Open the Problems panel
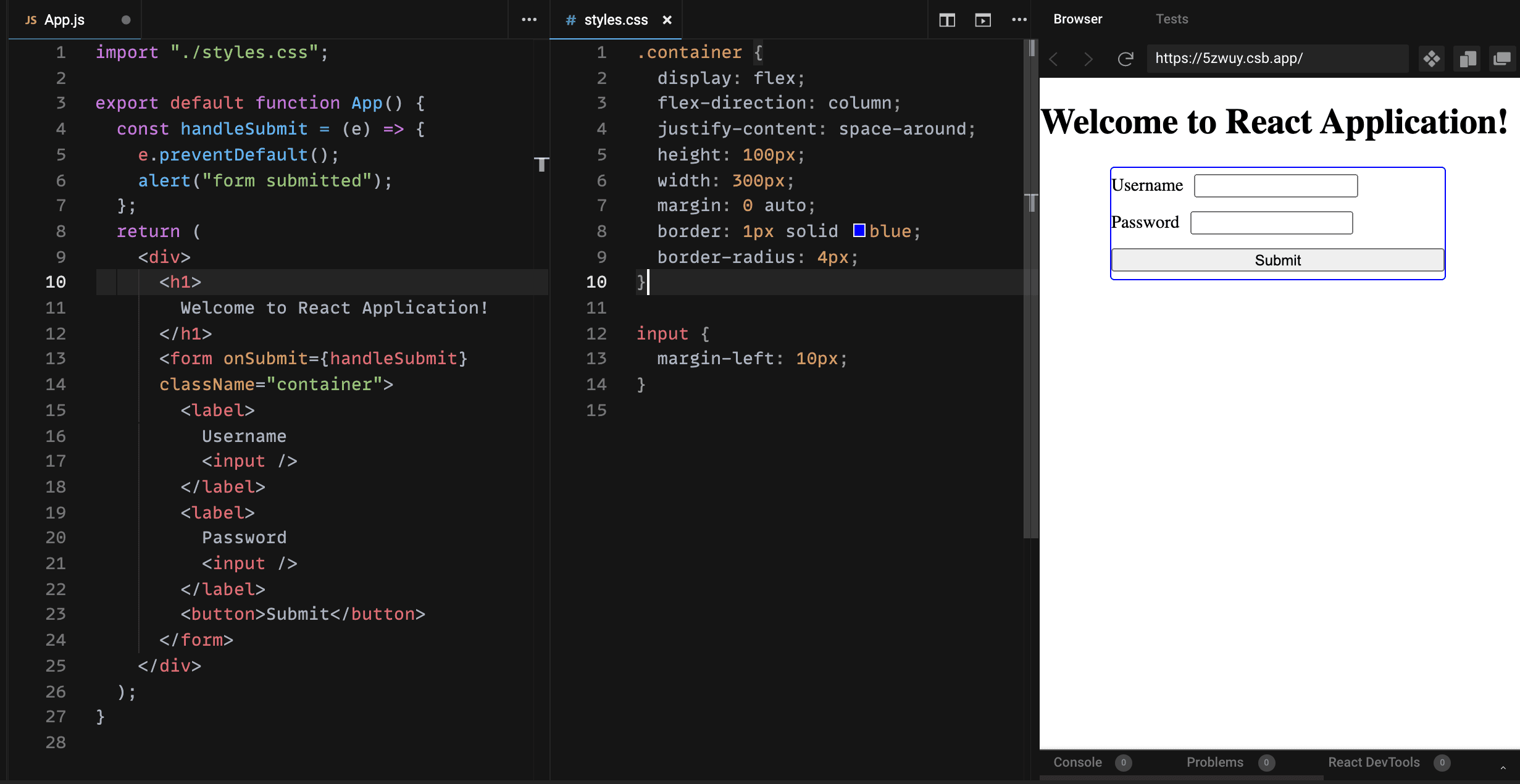This screenshot has height=784, width=1520. (x=1214, y=762)
